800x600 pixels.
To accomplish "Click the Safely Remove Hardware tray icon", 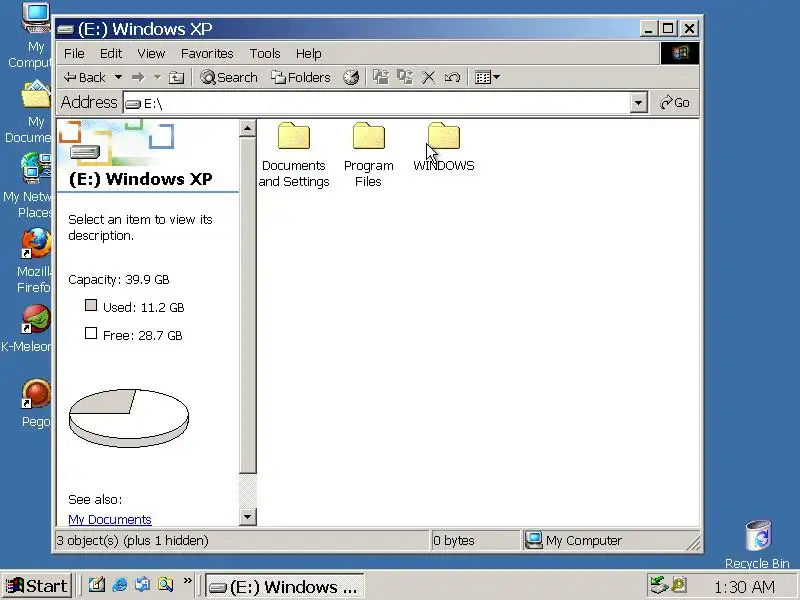I will pos(659,585).
